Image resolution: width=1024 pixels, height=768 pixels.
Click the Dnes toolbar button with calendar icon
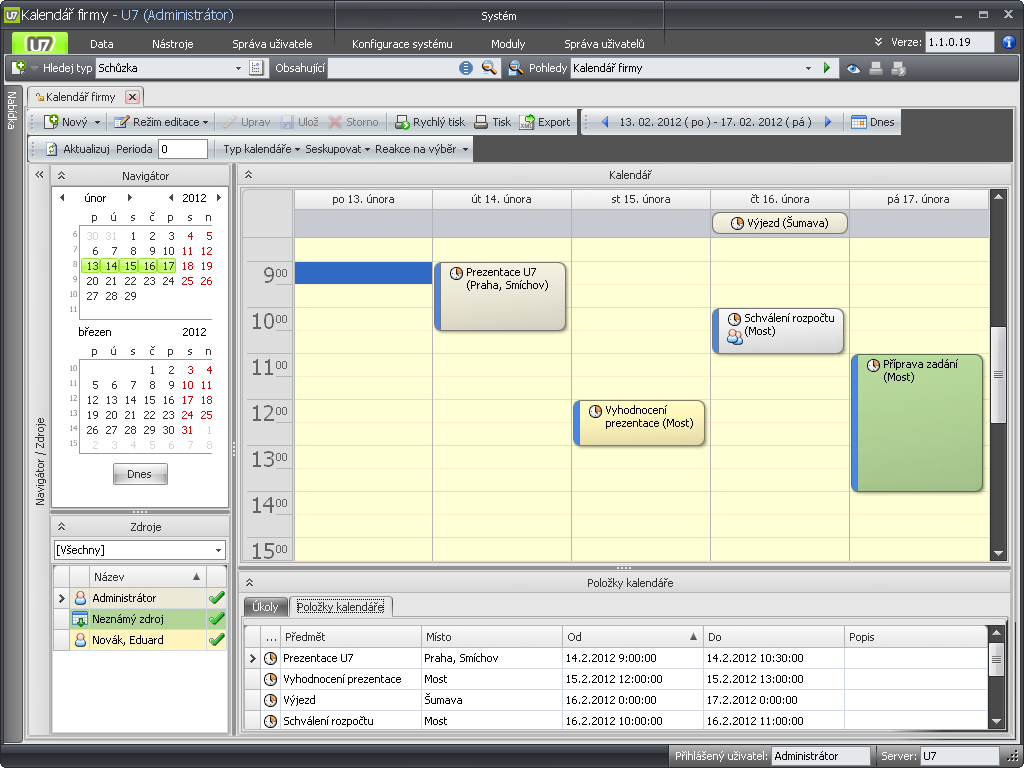[x=872, y=122]
